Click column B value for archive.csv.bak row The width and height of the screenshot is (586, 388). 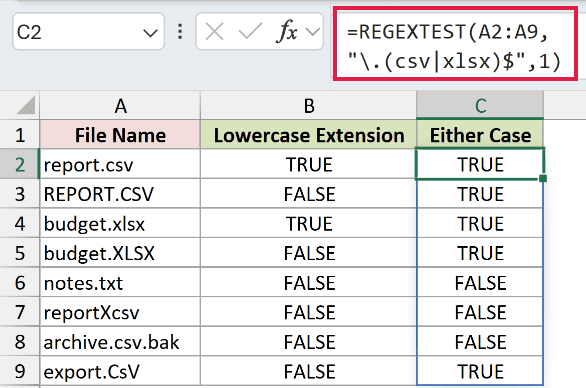[x=308, y=342]
